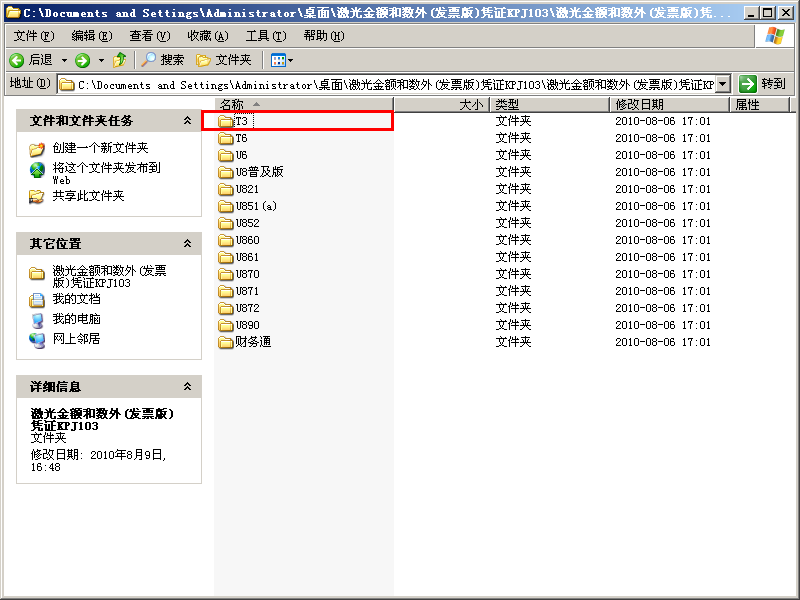
Task: Click the green Forward arrow icon
Action: pyautogui.click(x=82, y=60)
